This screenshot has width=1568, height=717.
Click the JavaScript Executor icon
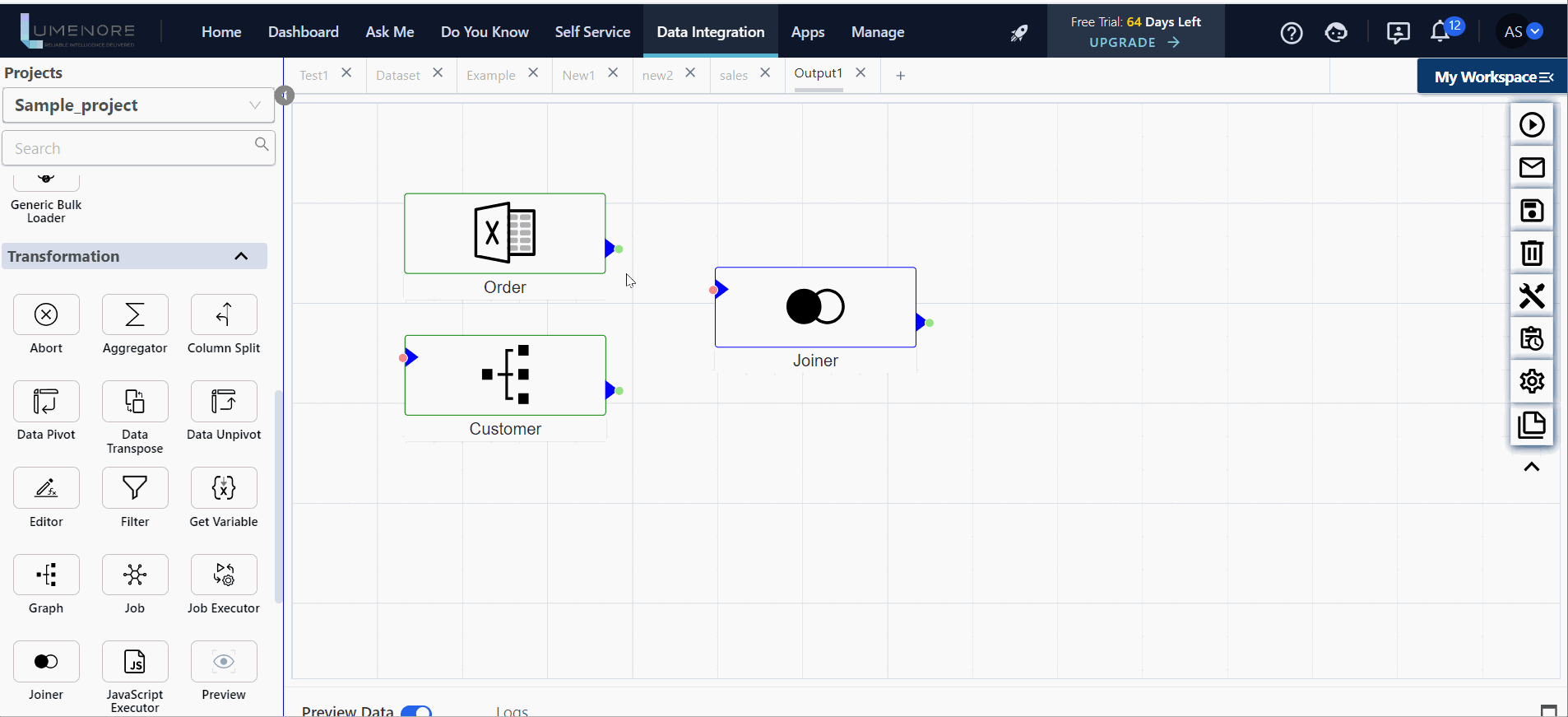point(135,662)
